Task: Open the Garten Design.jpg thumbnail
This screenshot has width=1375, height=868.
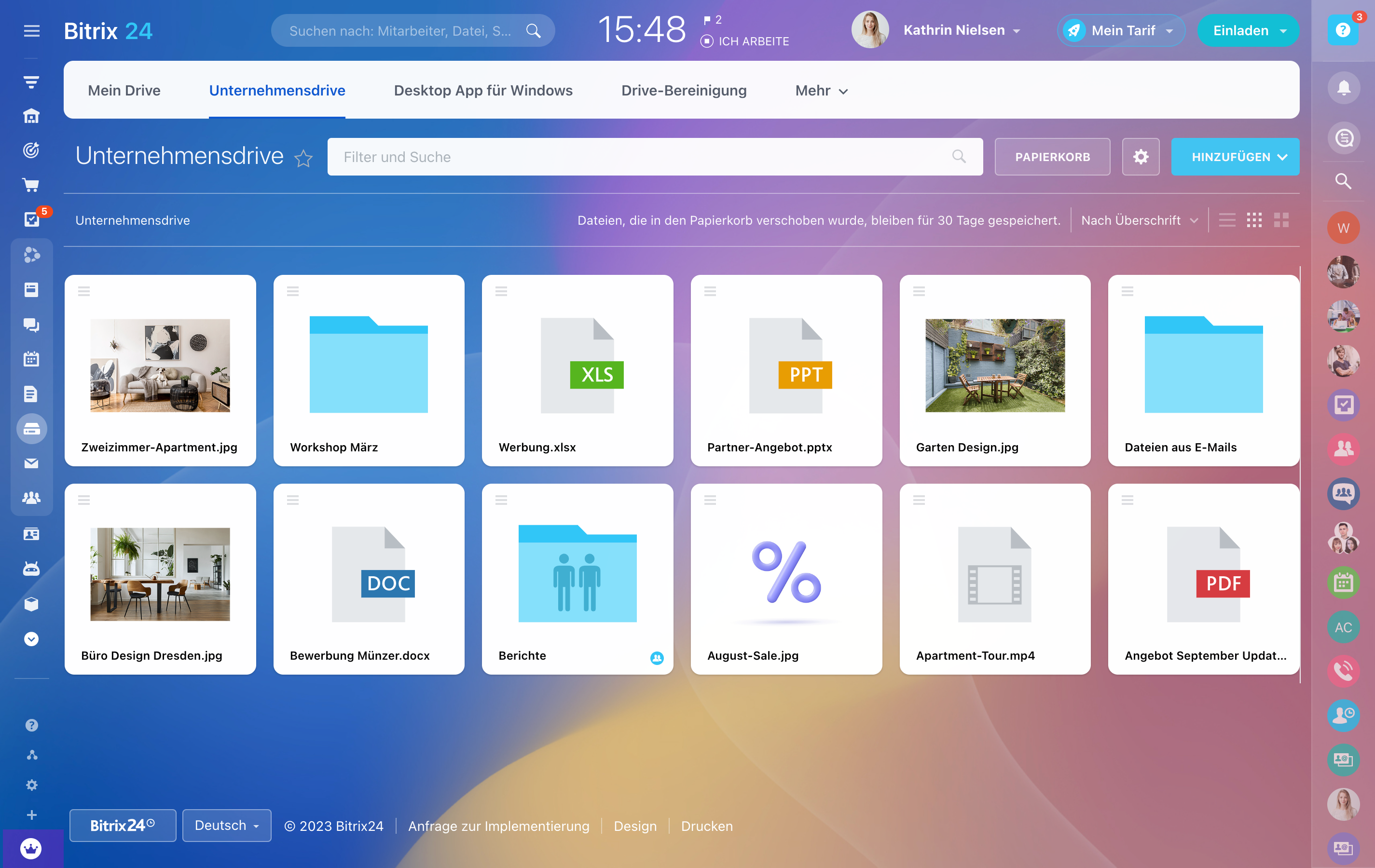Action: click(x=994, y=365)
